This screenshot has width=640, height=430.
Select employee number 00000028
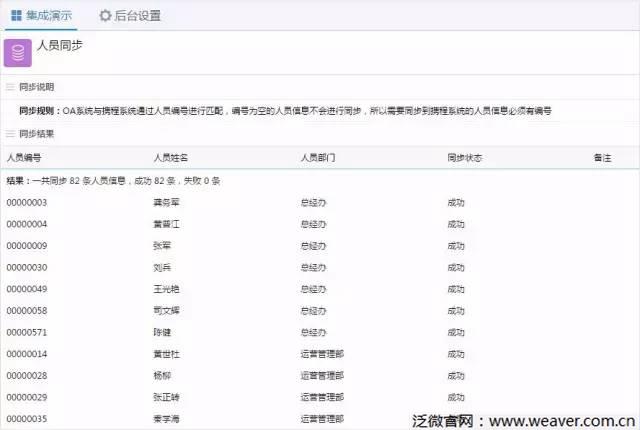click(x=27, y=375)
